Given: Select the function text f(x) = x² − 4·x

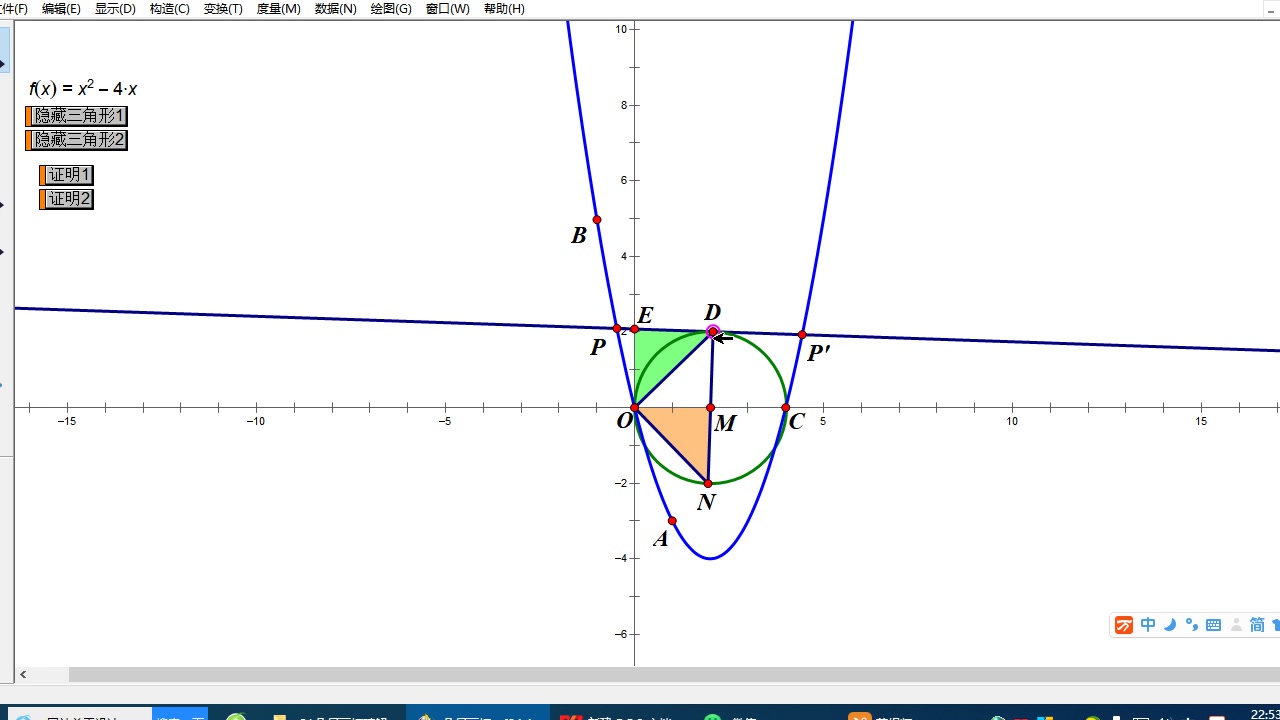Looking at the screenshot, I should tap(83, 88).
